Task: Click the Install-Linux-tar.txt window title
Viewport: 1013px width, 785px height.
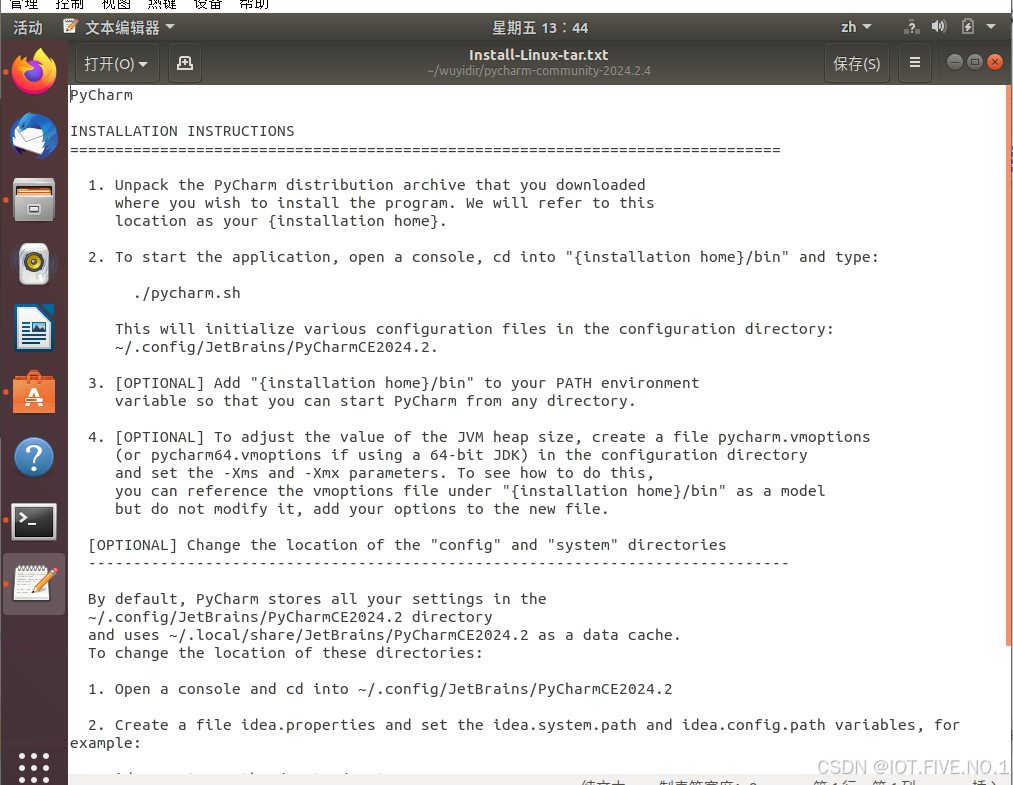Action: 539,55
